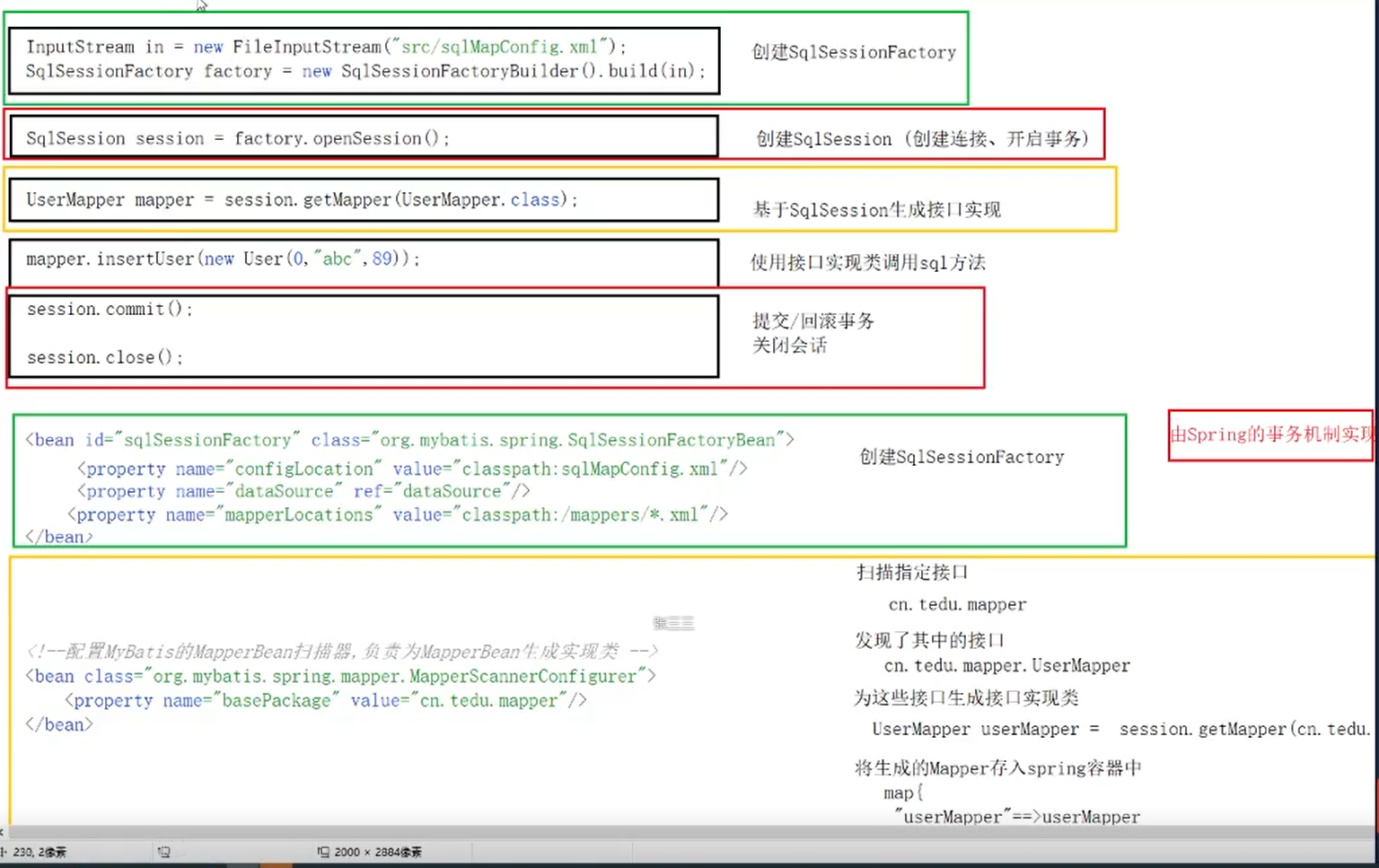This screenshot has width=1379, height=868.
Task: Click the image size text 2000 × 2884像素
Action: pyautogui.click(x=378, y=852)
